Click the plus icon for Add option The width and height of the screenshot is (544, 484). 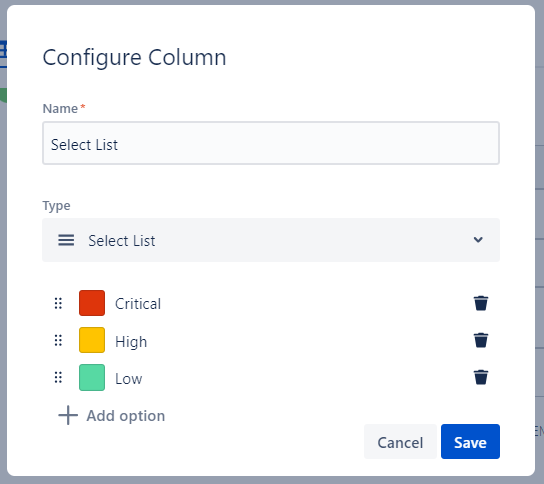(x=68, y=415)
